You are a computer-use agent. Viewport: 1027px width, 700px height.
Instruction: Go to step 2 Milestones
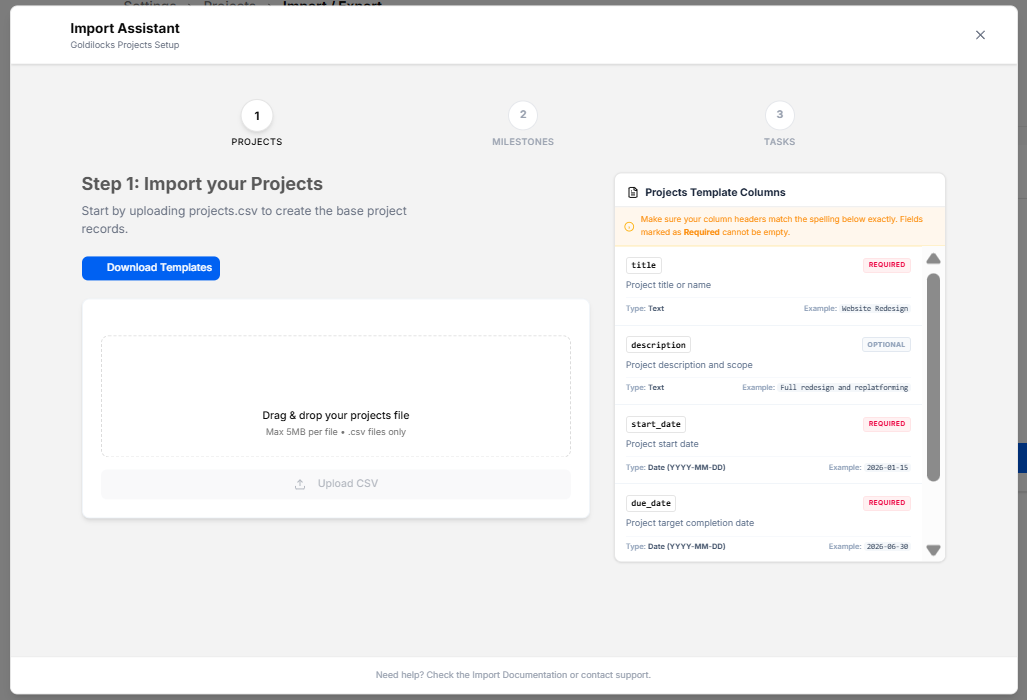tap(523, 115)
